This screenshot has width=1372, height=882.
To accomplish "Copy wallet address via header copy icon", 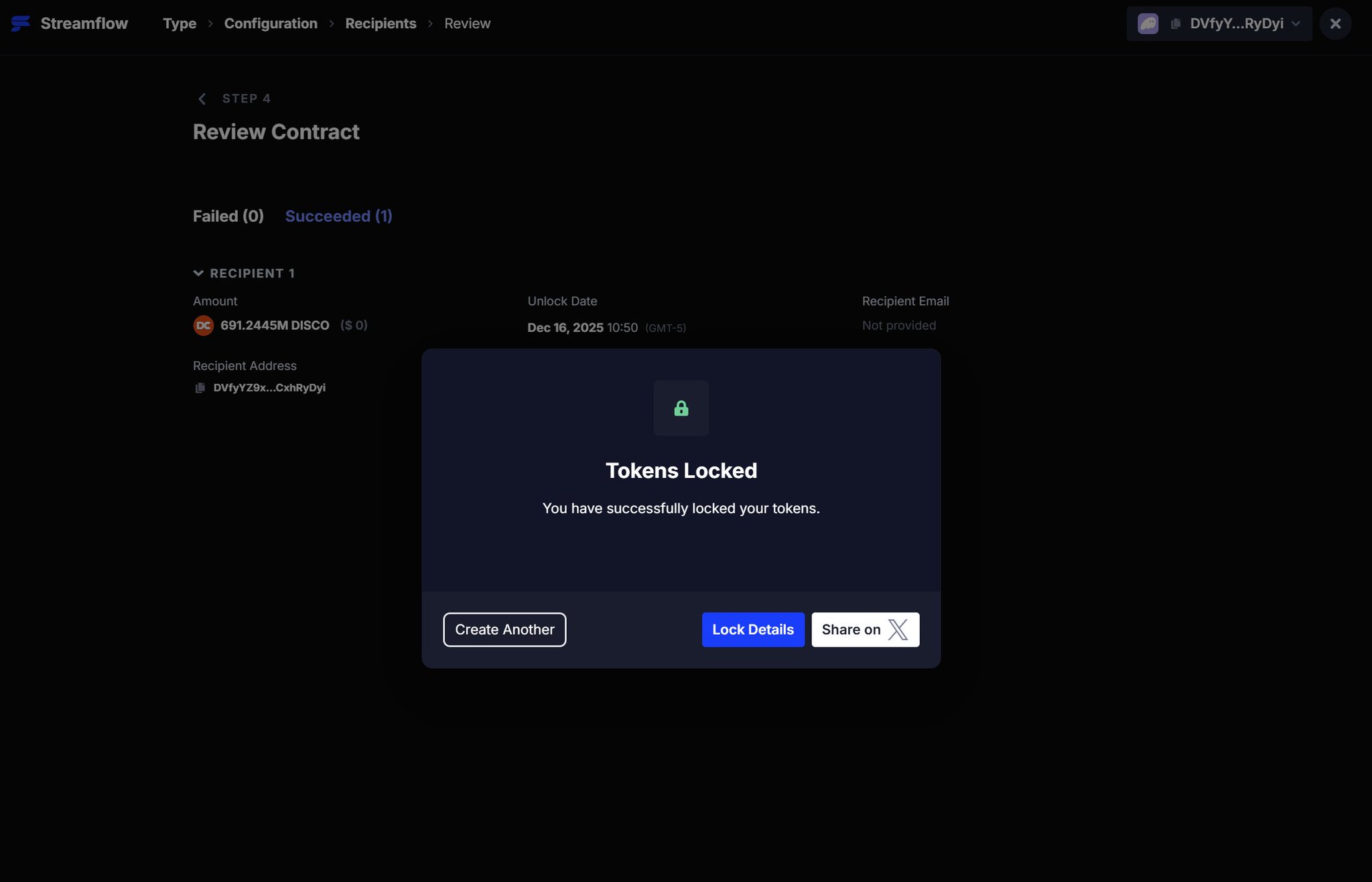I will click(x=1176, y=23).
